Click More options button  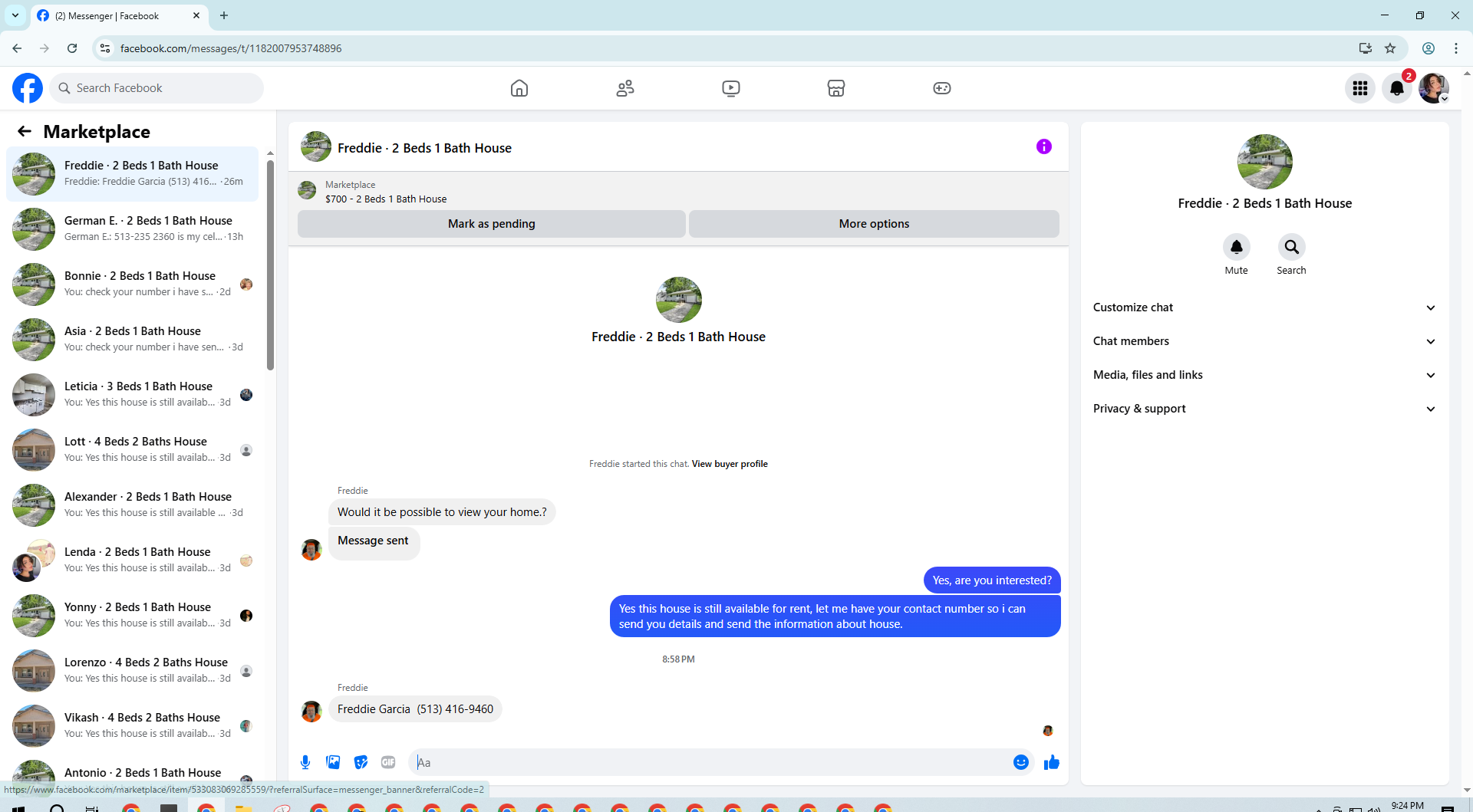point(874,224)
